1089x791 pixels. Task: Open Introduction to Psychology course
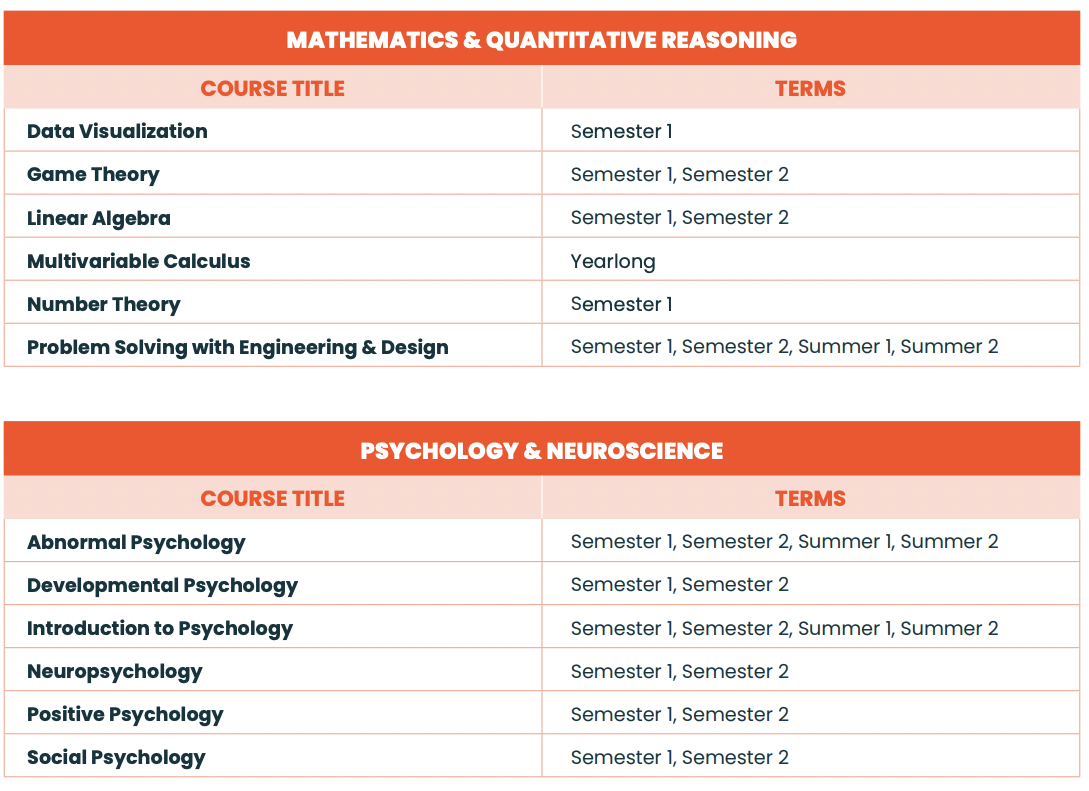[x=160, y=628]
